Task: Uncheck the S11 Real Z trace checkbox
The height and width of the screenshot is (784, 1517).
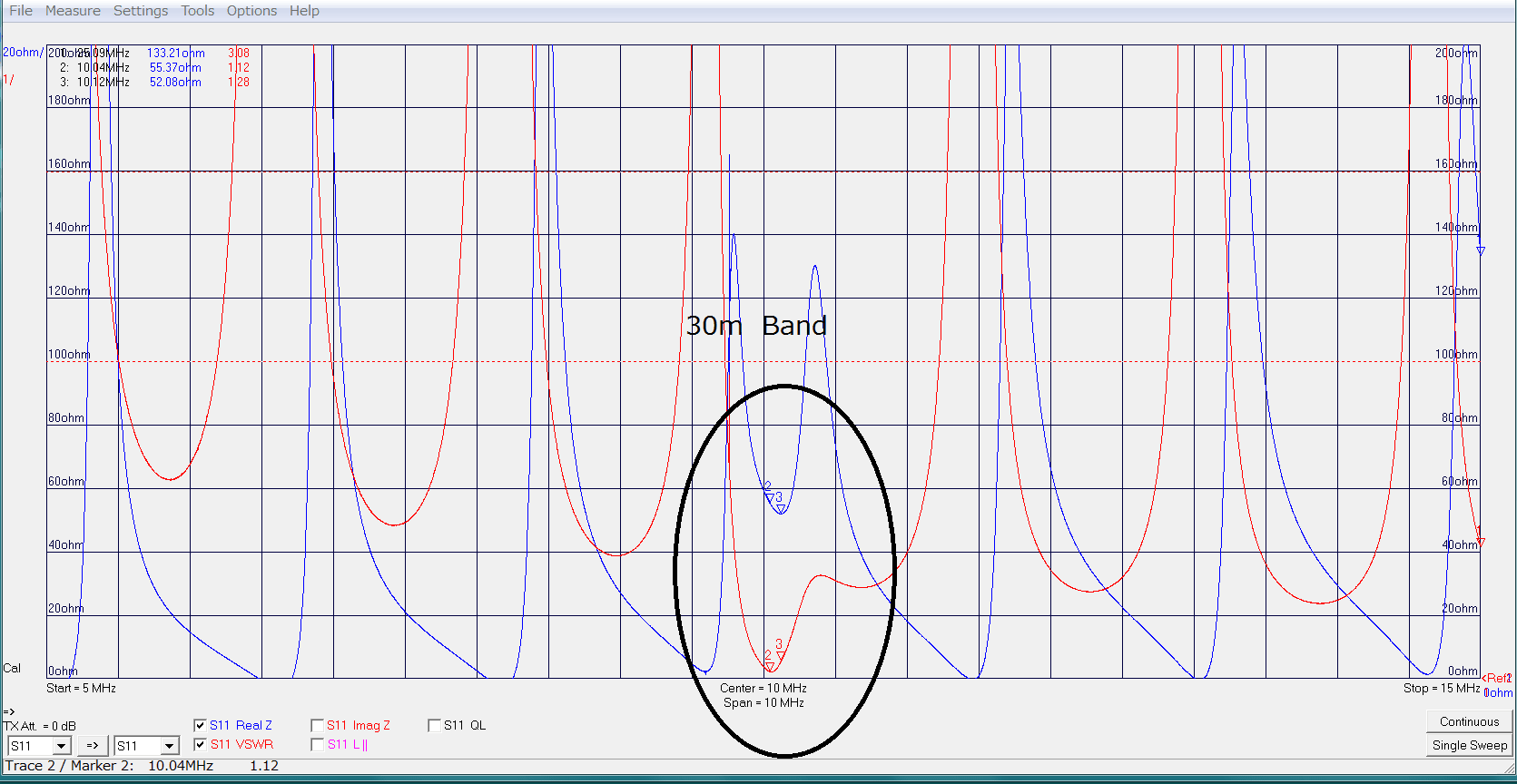Action: 200,725
